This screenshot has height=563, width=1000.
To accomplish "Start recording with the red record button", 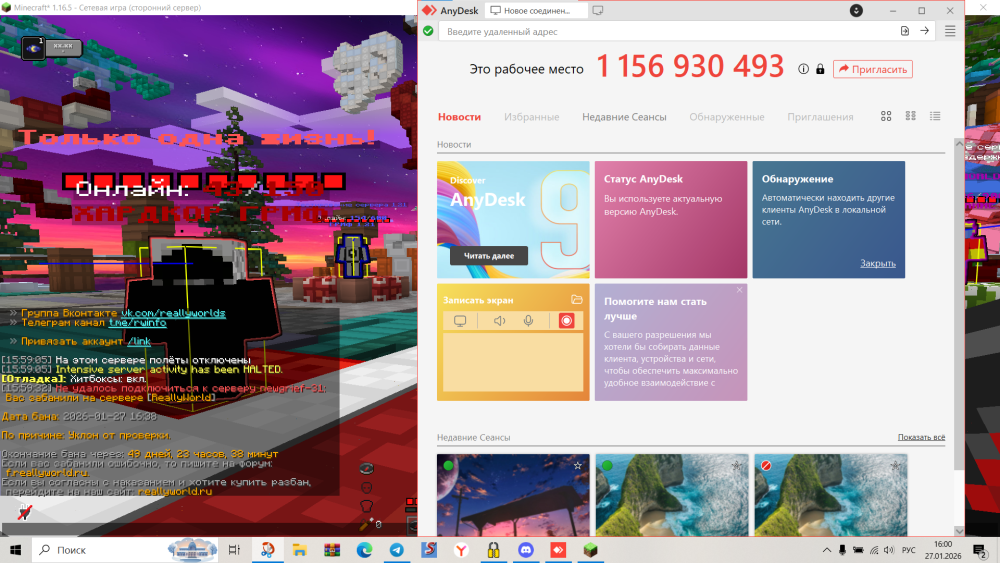I will click(x=566, y=321).
